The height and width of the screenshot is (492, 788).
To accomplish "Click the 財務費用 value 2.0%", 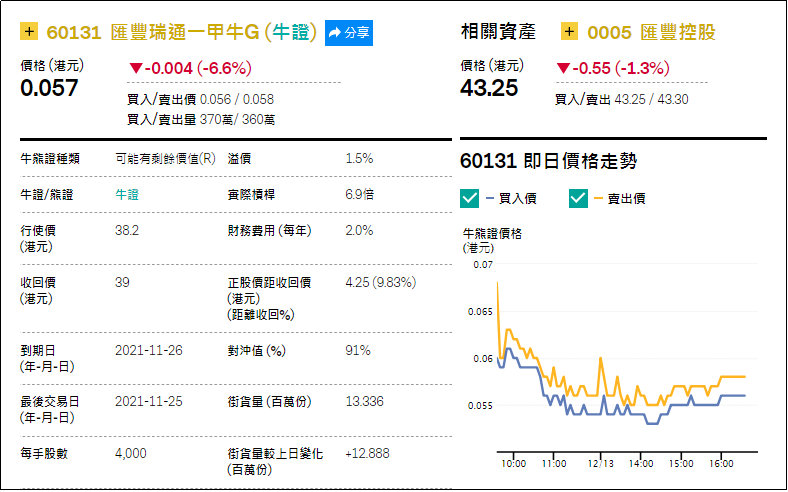I will click(x=359, y=231).
